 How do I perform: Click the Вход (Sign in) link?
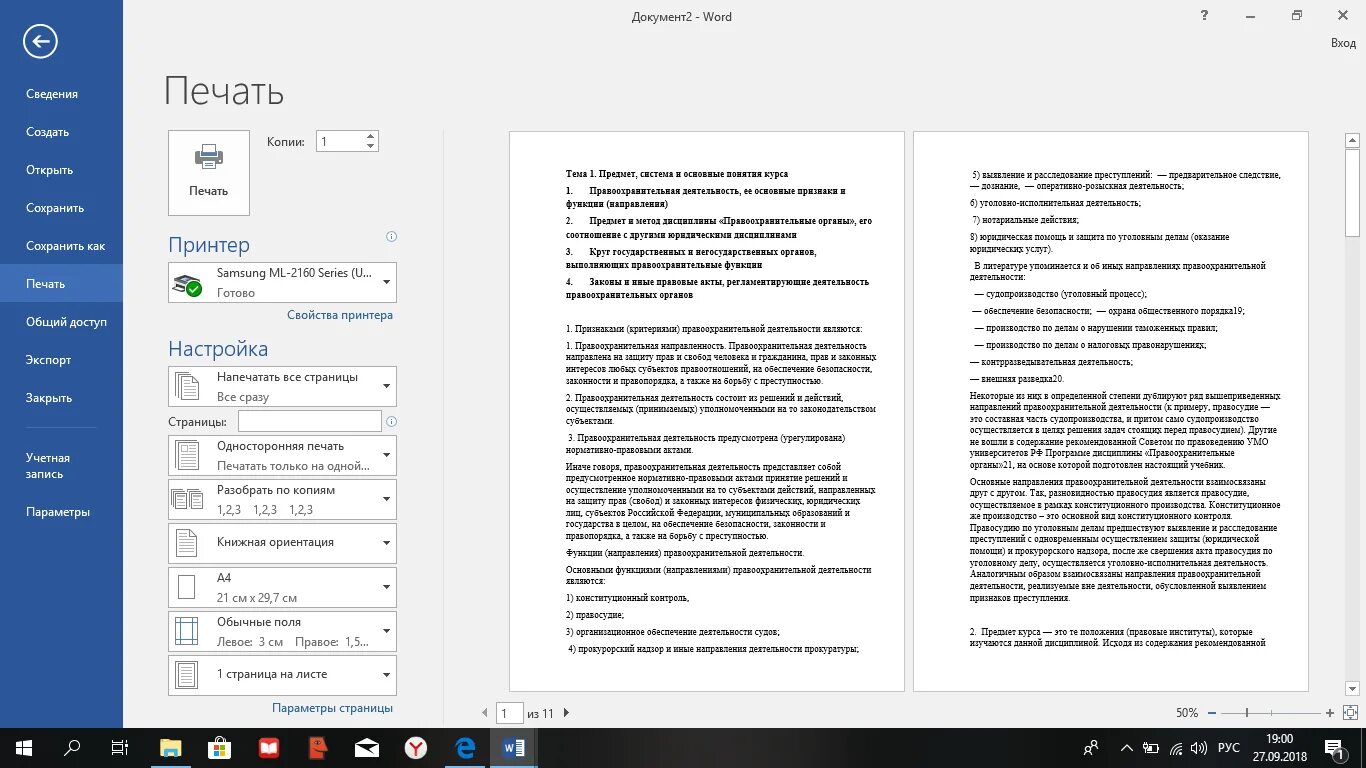1343,43
